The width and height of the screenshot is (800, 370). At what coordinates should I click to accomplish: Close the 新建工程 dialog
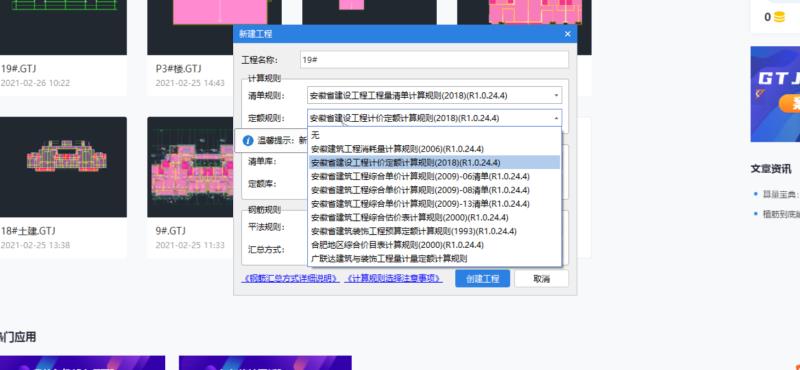[567, 34]
